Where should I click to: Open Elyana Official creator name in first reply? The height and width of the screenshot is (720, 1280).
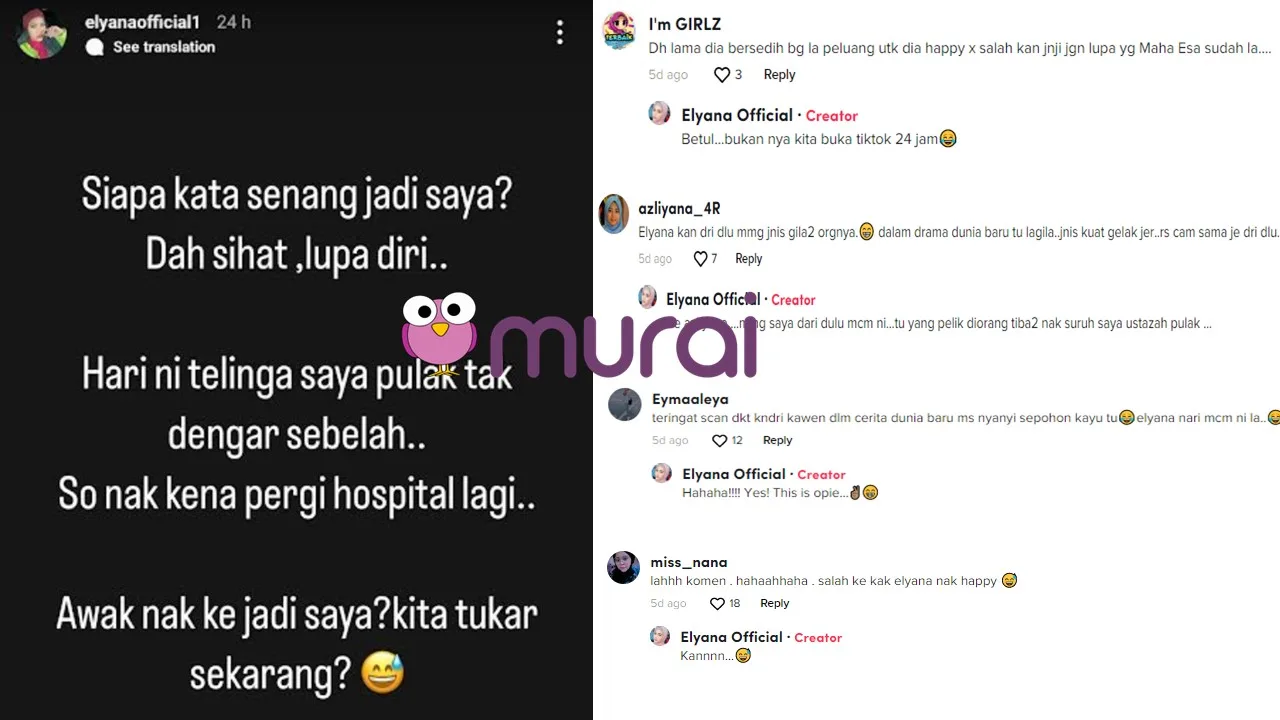click(737, 115)
